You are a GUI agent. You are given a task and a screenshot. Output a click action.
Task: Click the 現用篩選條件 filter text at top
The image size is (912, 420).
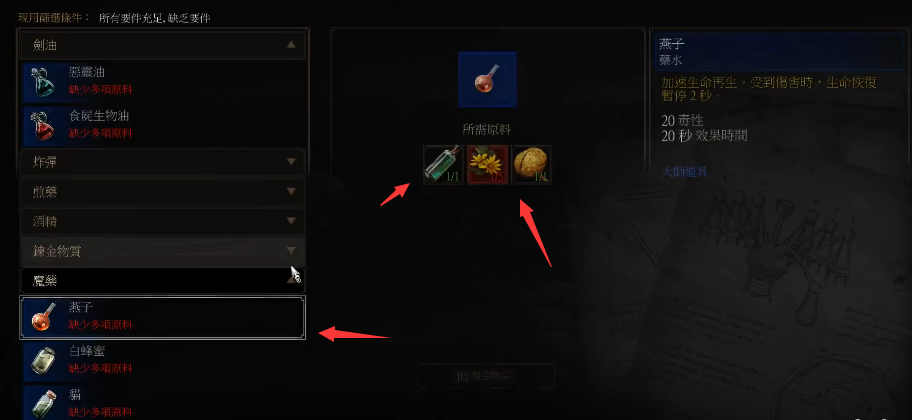point(54,18)
